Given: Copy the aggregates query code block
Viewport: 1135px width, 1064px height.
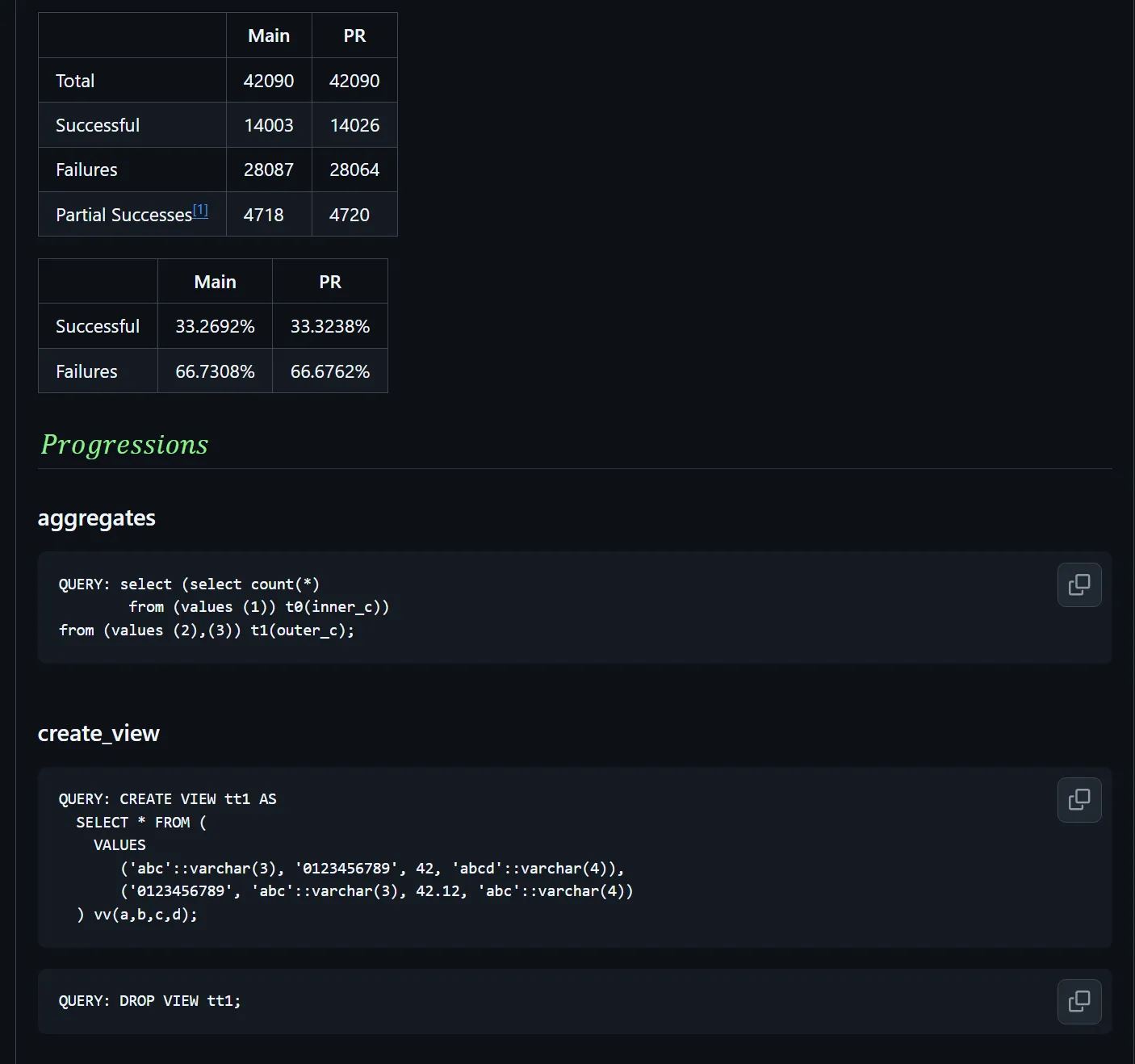Looking at the screenshot, I should [x=1078, y=584].
